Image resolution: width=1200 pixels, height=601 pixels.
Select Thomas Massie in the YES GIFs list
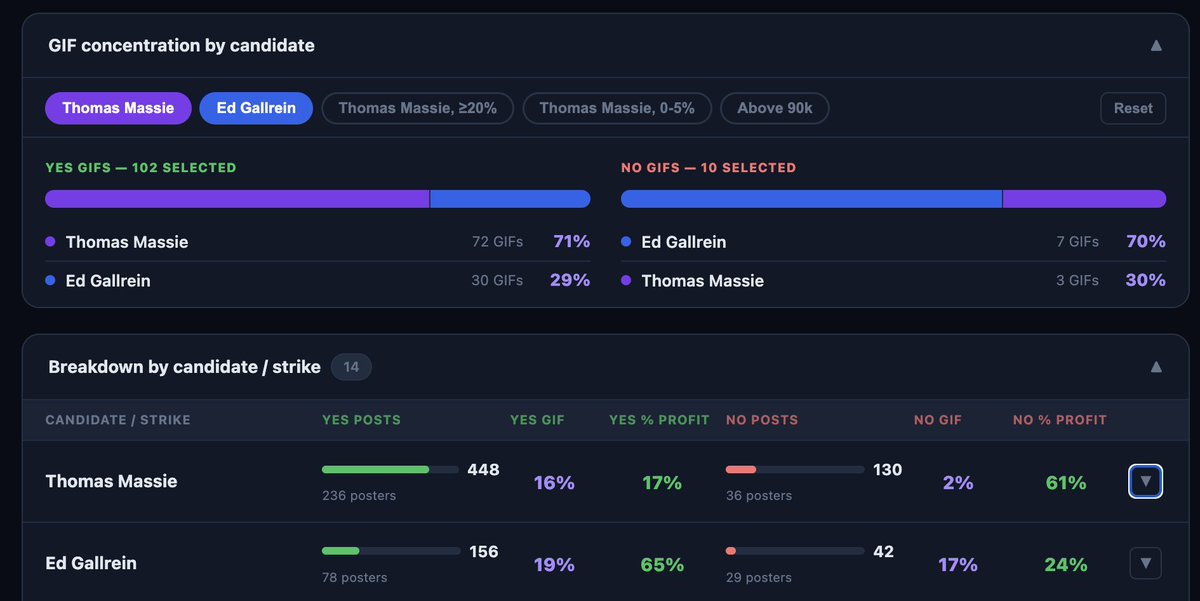[x=127, y=242]
